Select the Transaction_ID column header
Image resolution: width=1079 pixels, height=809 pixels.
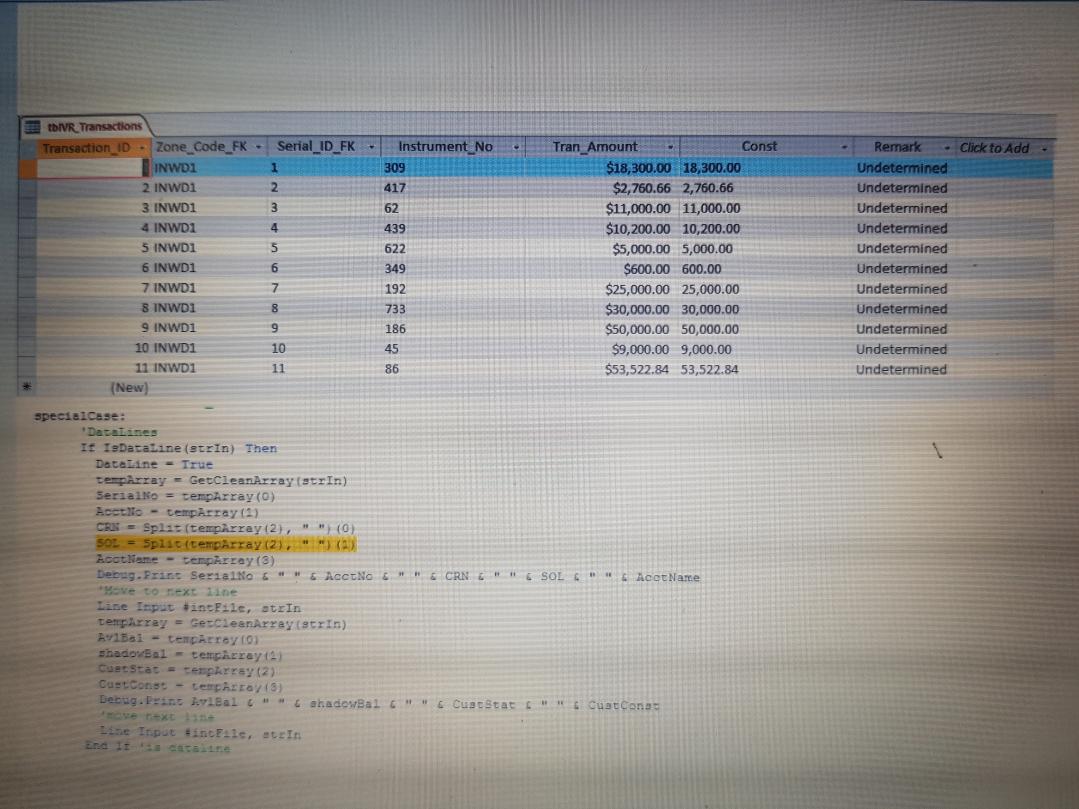93,148
